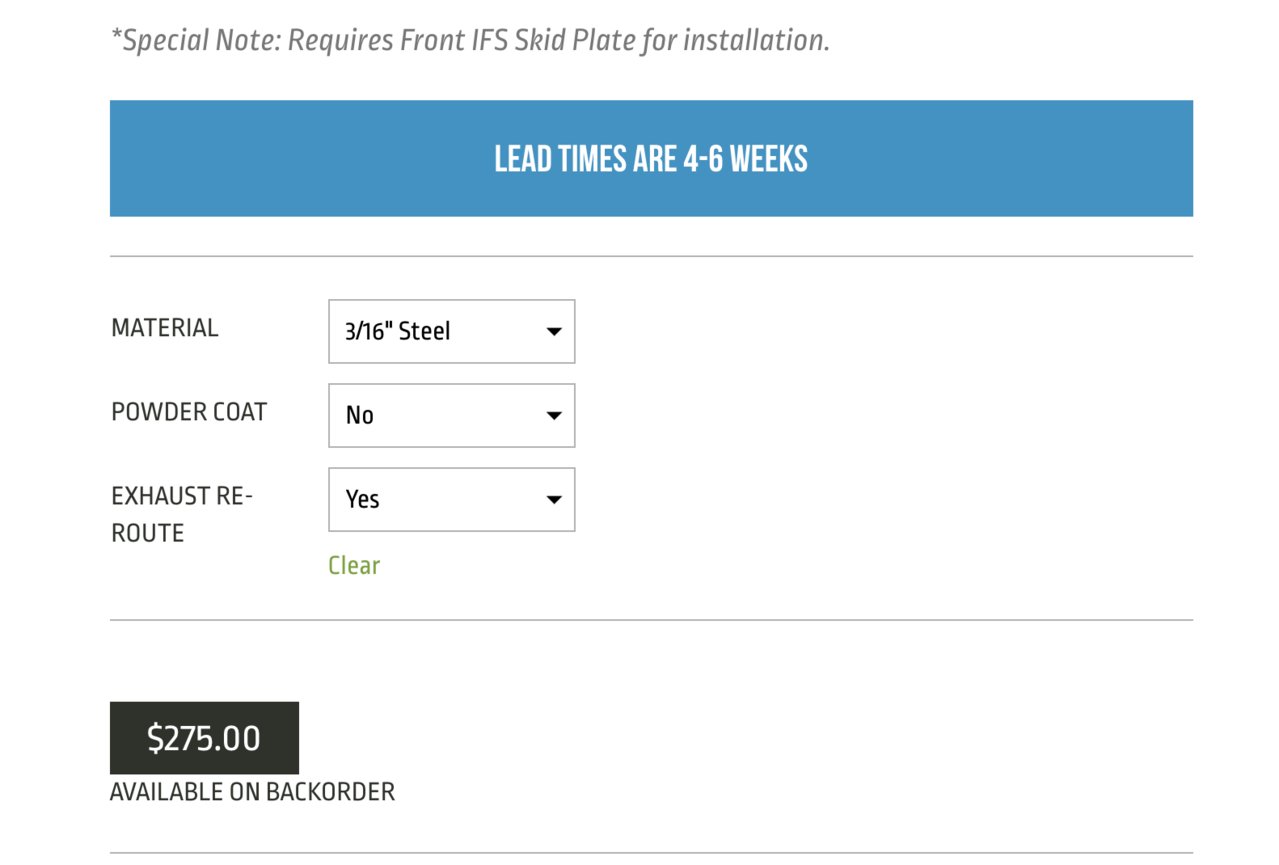Open the Powder Coat select showing No
Viewport: 1279px width, 865px height.
point(451,415)
